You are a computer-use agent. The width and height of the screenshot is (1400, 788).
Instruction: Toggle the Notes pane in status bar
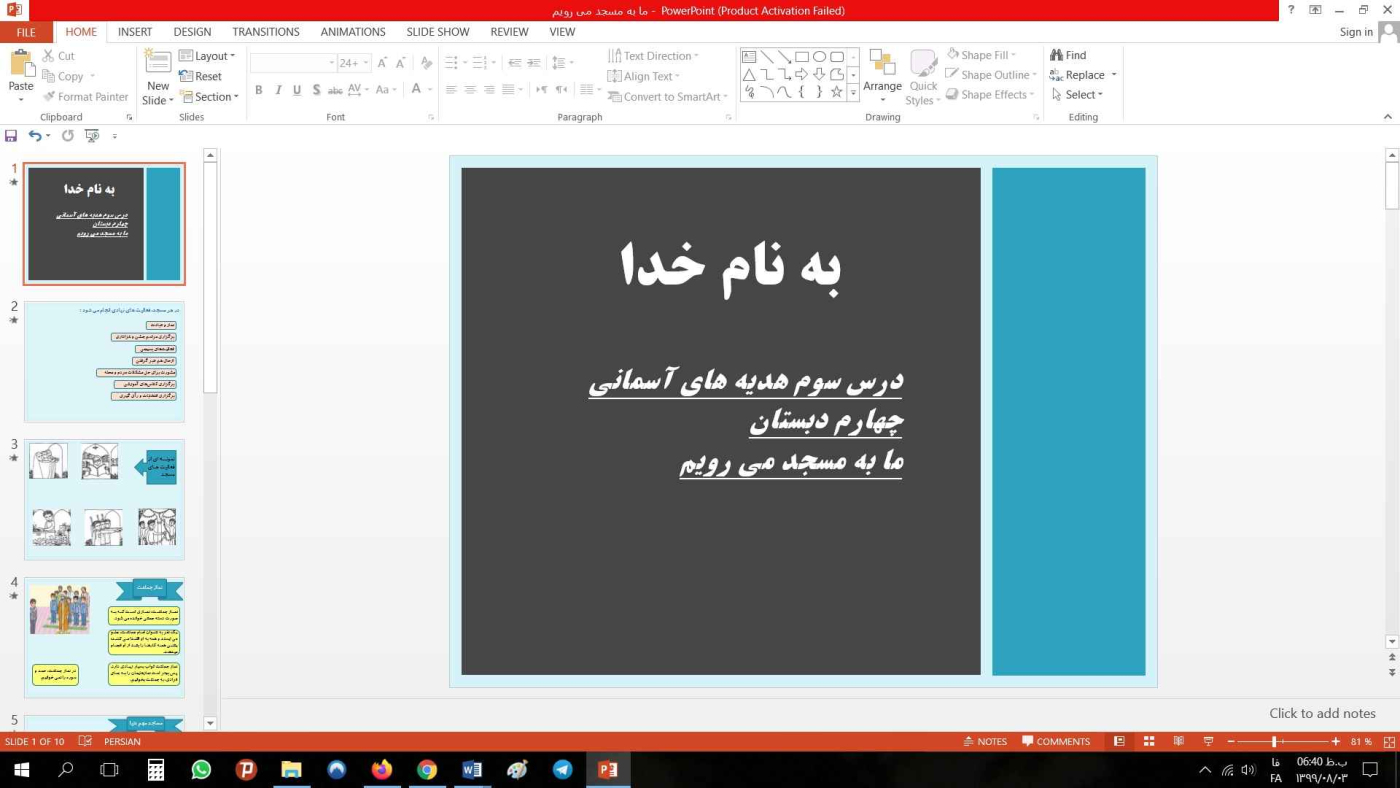(985, 742)
